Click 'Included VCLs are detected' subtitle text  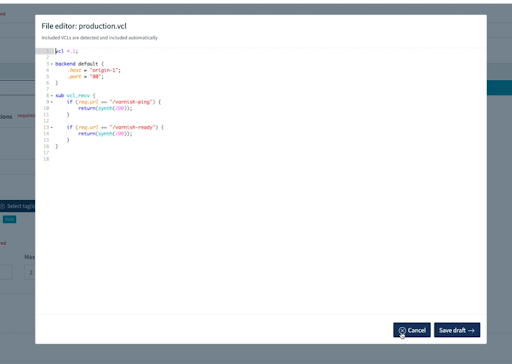pyautogui.click(x=99, y=38)
